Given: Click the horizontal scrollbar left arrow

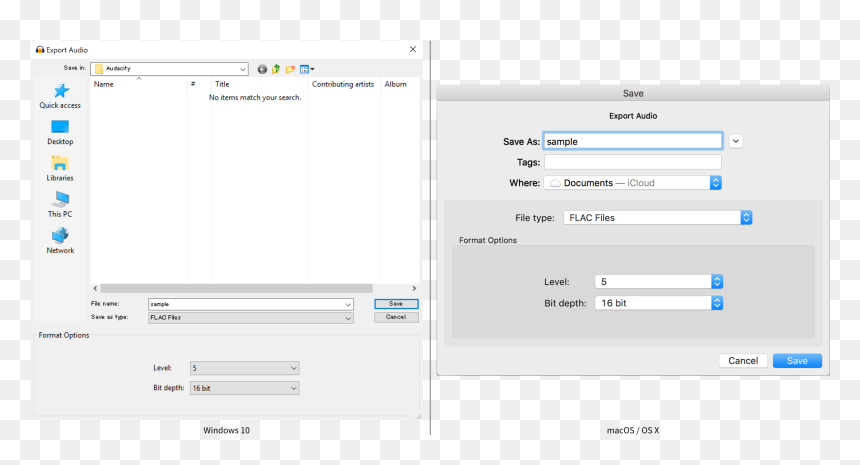Looking at the screenshot, I should (95, 288).
